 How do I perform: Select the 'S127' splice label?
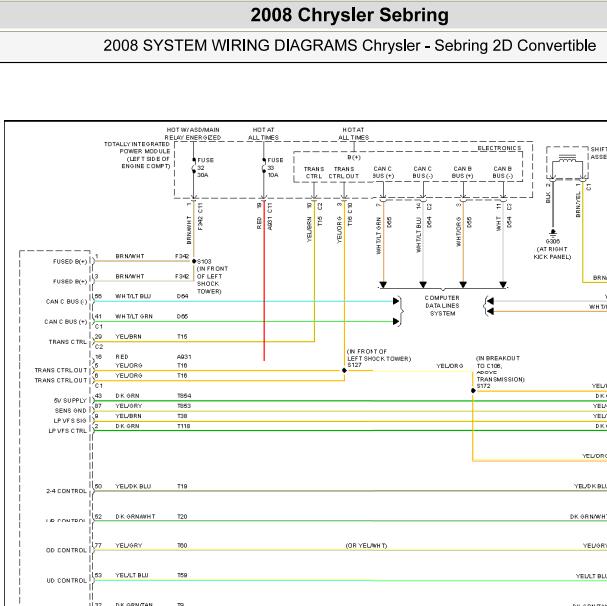(354, 365)
